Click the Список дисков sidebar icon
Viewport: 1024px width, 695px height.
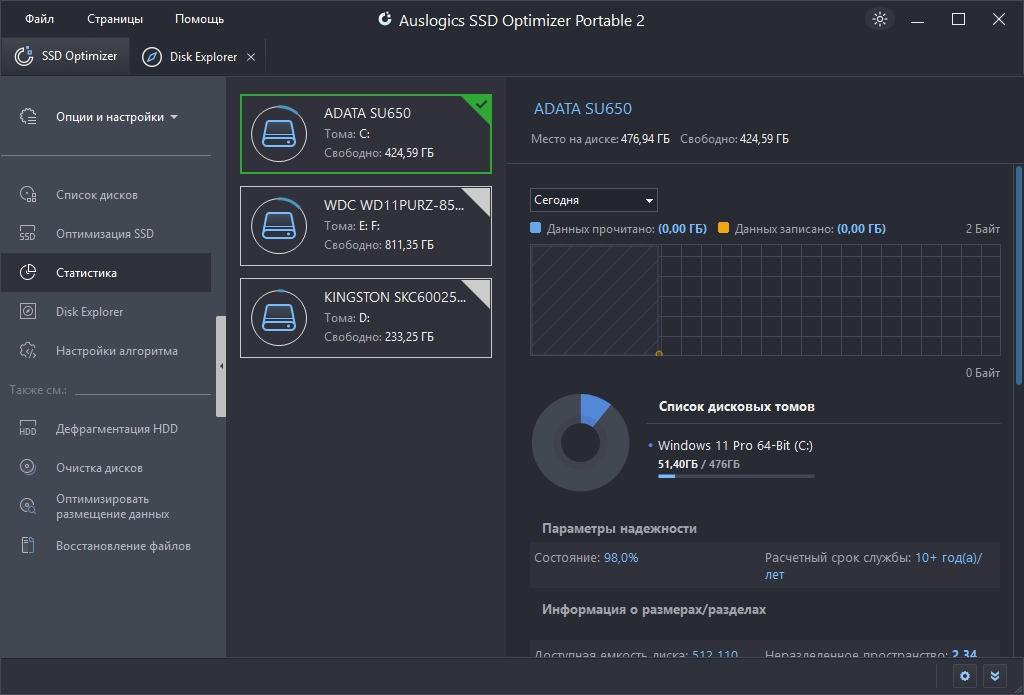click(28, 195)
